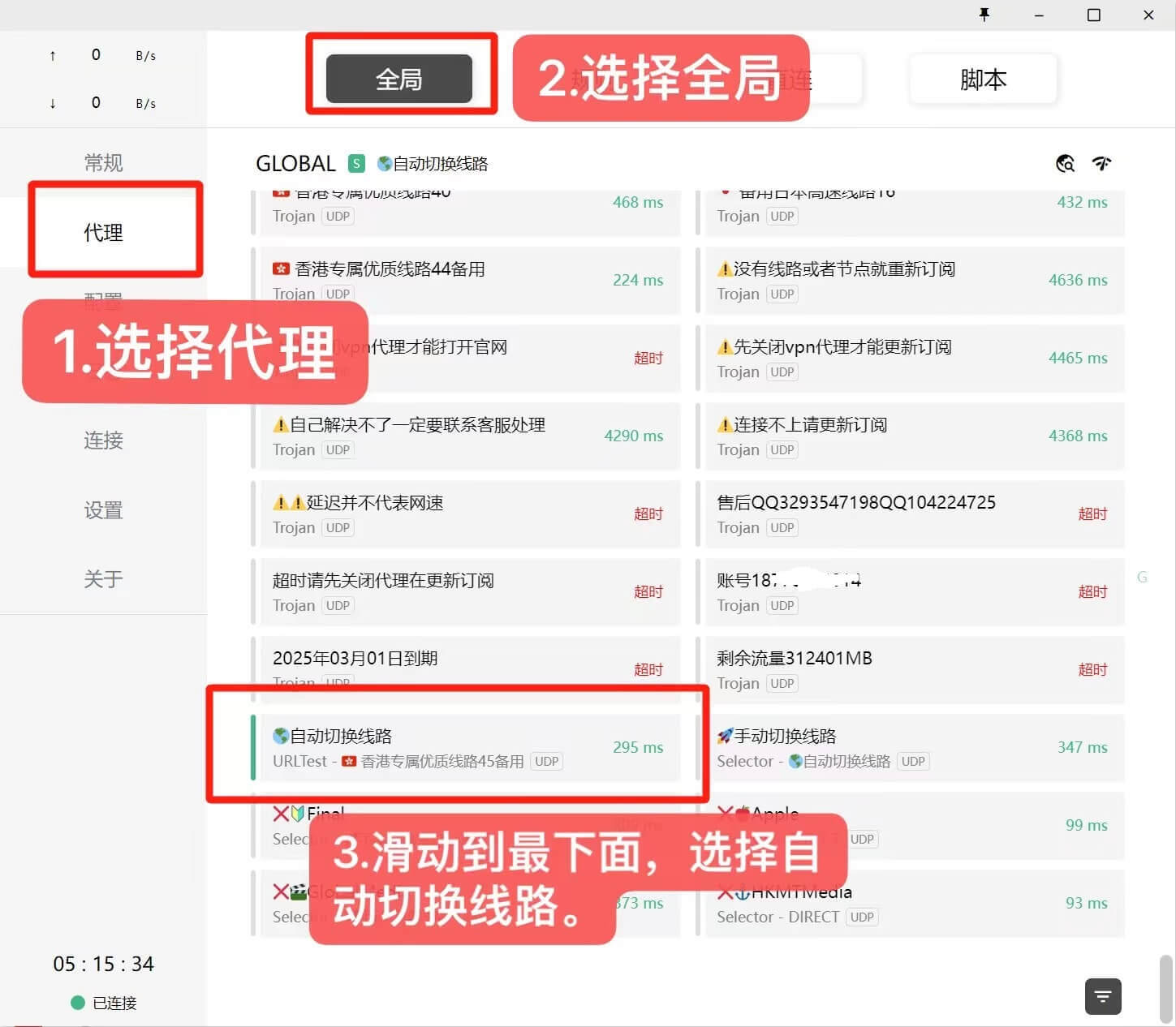Select the 手动切换线路 Selector proxy card

(913, 747)
